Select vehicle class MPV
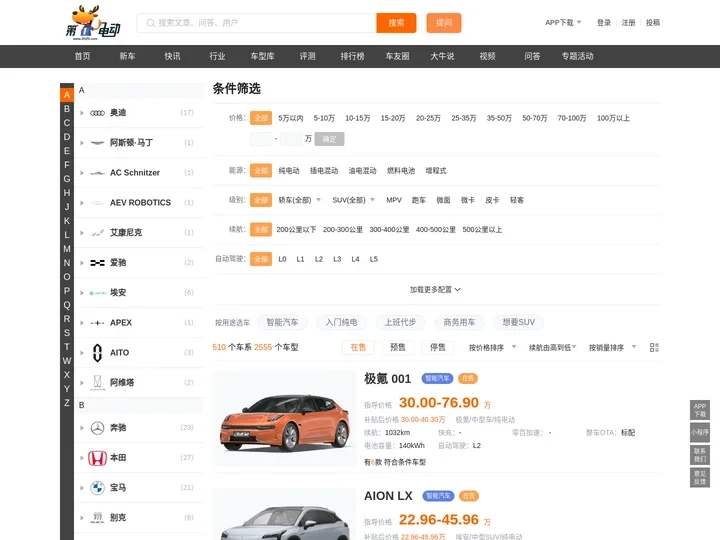 point(394,200)
